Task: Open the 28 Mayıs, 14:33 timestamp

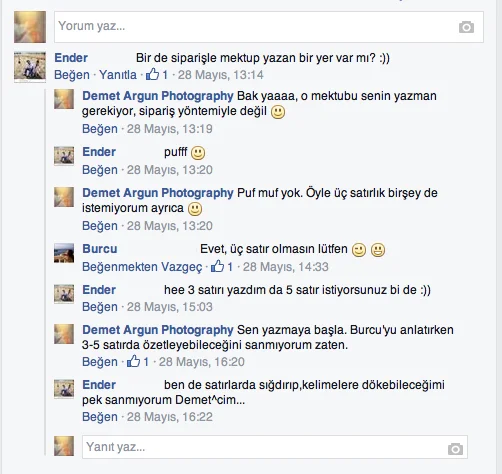Action: (x=286, y=267)
